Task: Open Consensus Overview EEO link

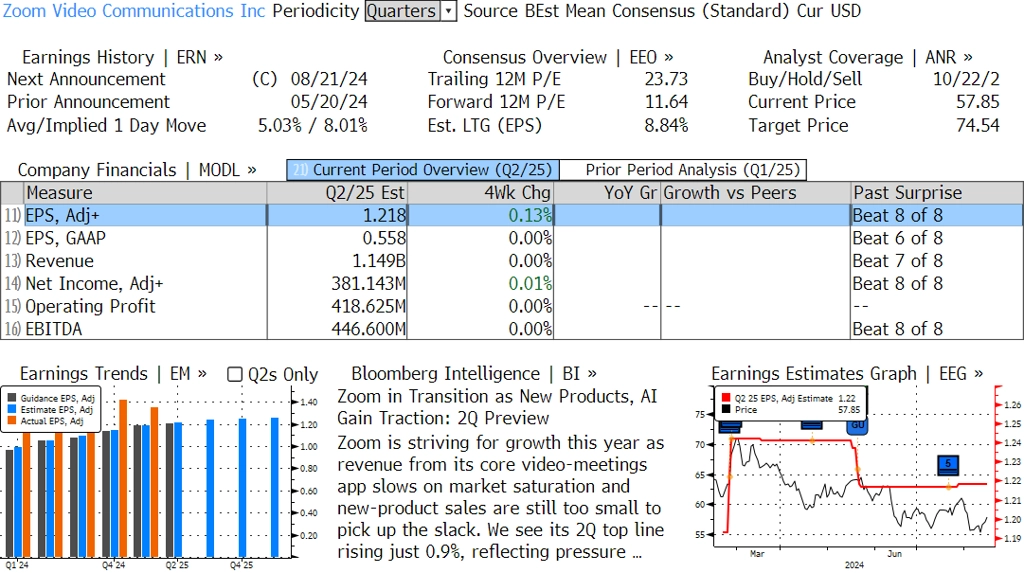Action: coord(558,57)
